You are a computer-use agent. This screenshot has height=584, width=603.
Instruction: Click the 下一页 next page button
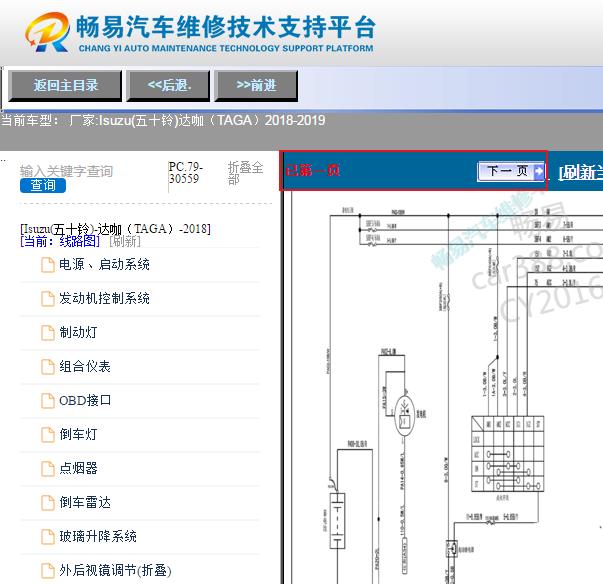pos(511,171)
